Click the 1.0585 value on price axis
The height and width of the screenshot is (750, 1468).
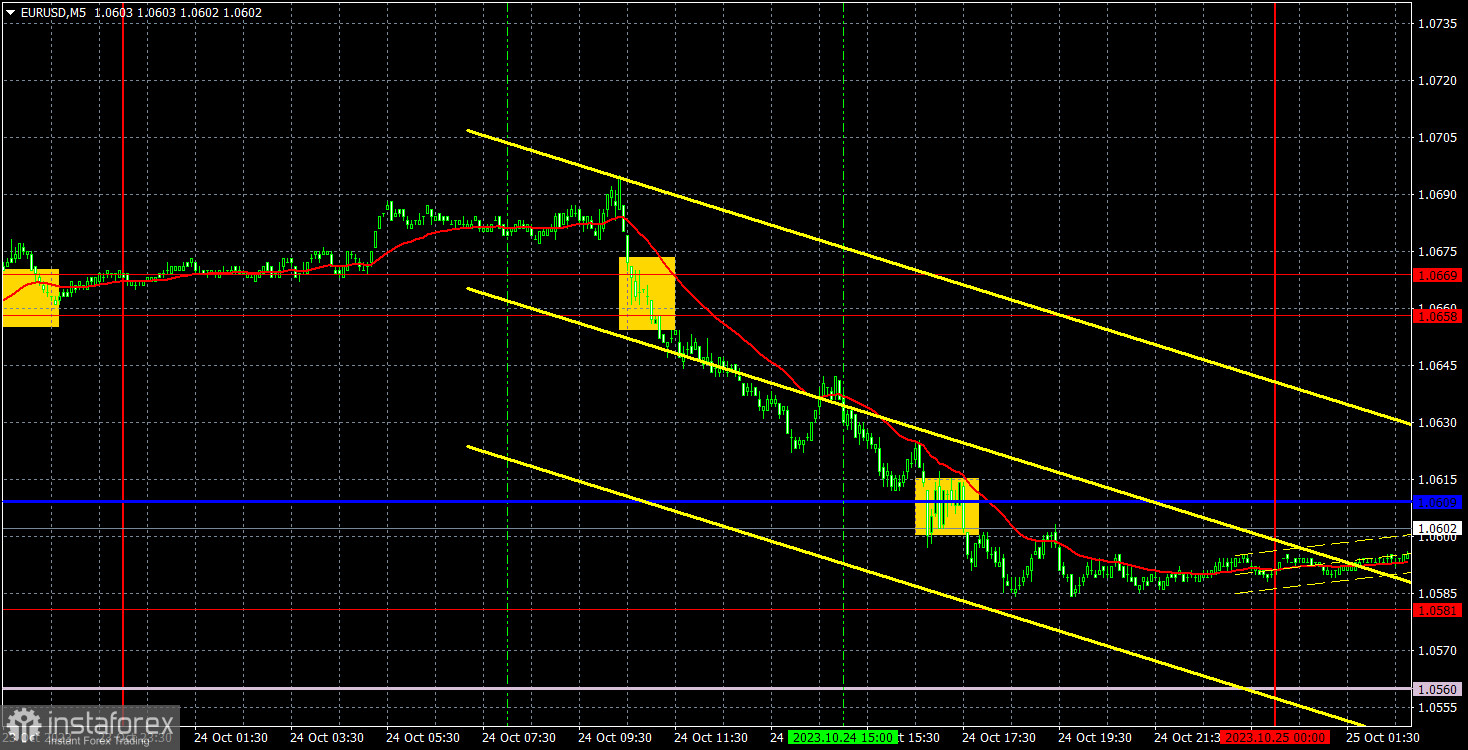tap(1438, 593)
